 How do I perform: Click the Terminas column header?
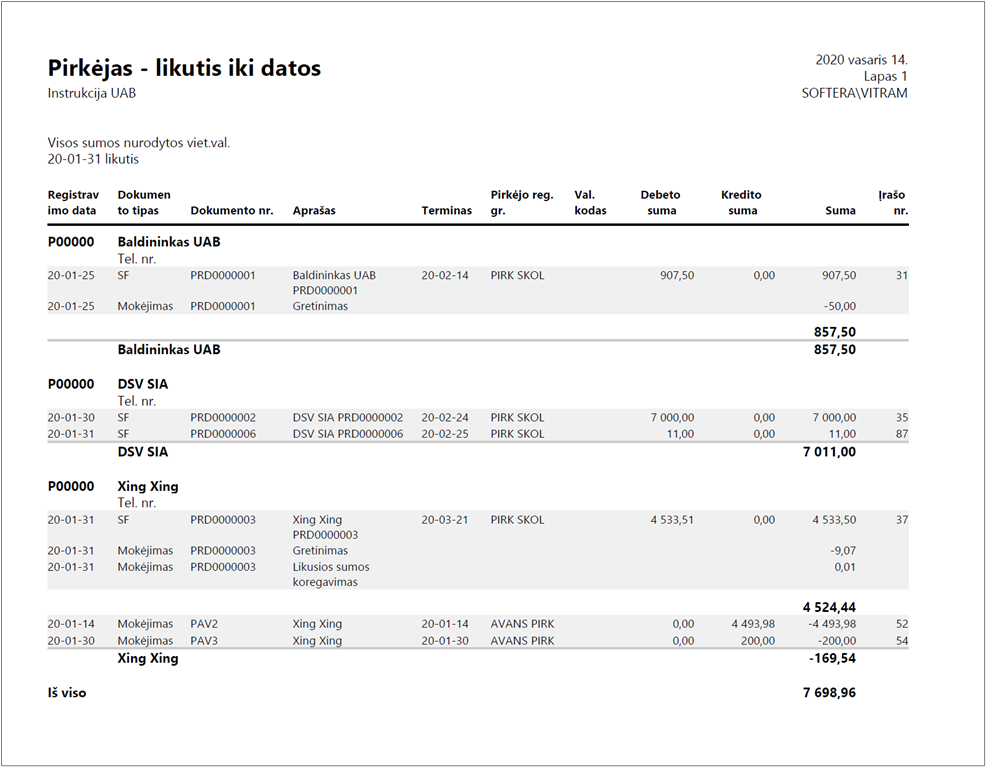(x=446, y=211)
